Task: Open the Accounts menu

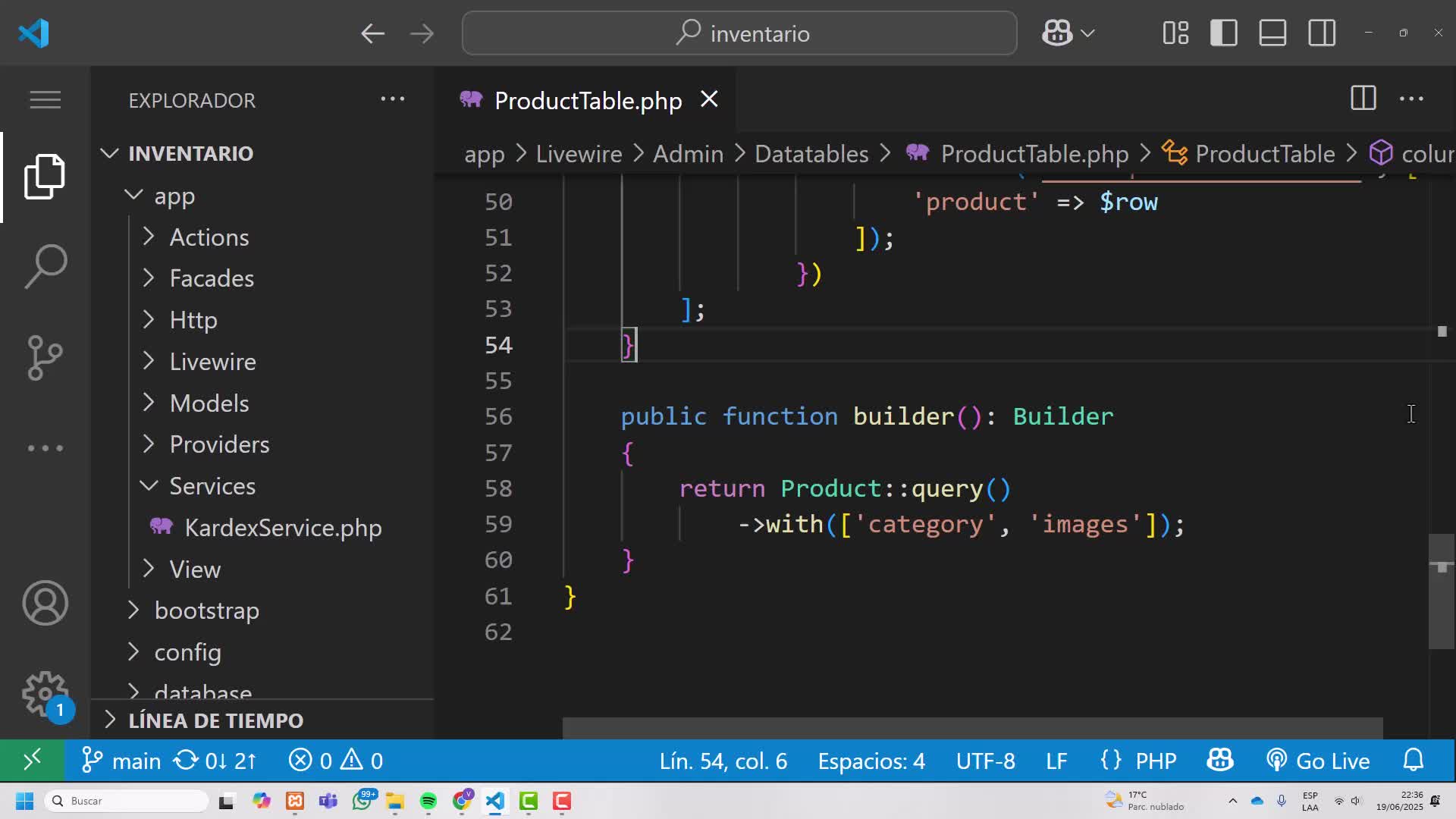Action: [x=45, y=603]
